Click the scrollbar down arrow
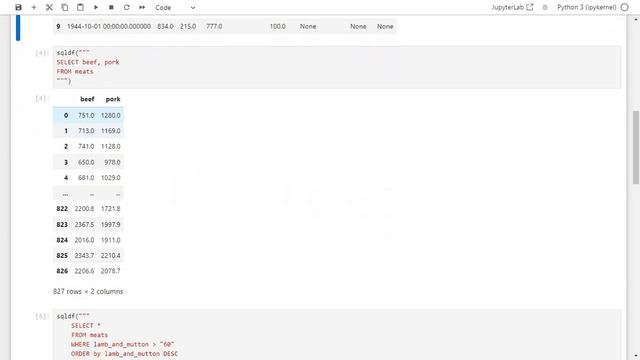This screenshot has height=360, width=640. point(636,356)
